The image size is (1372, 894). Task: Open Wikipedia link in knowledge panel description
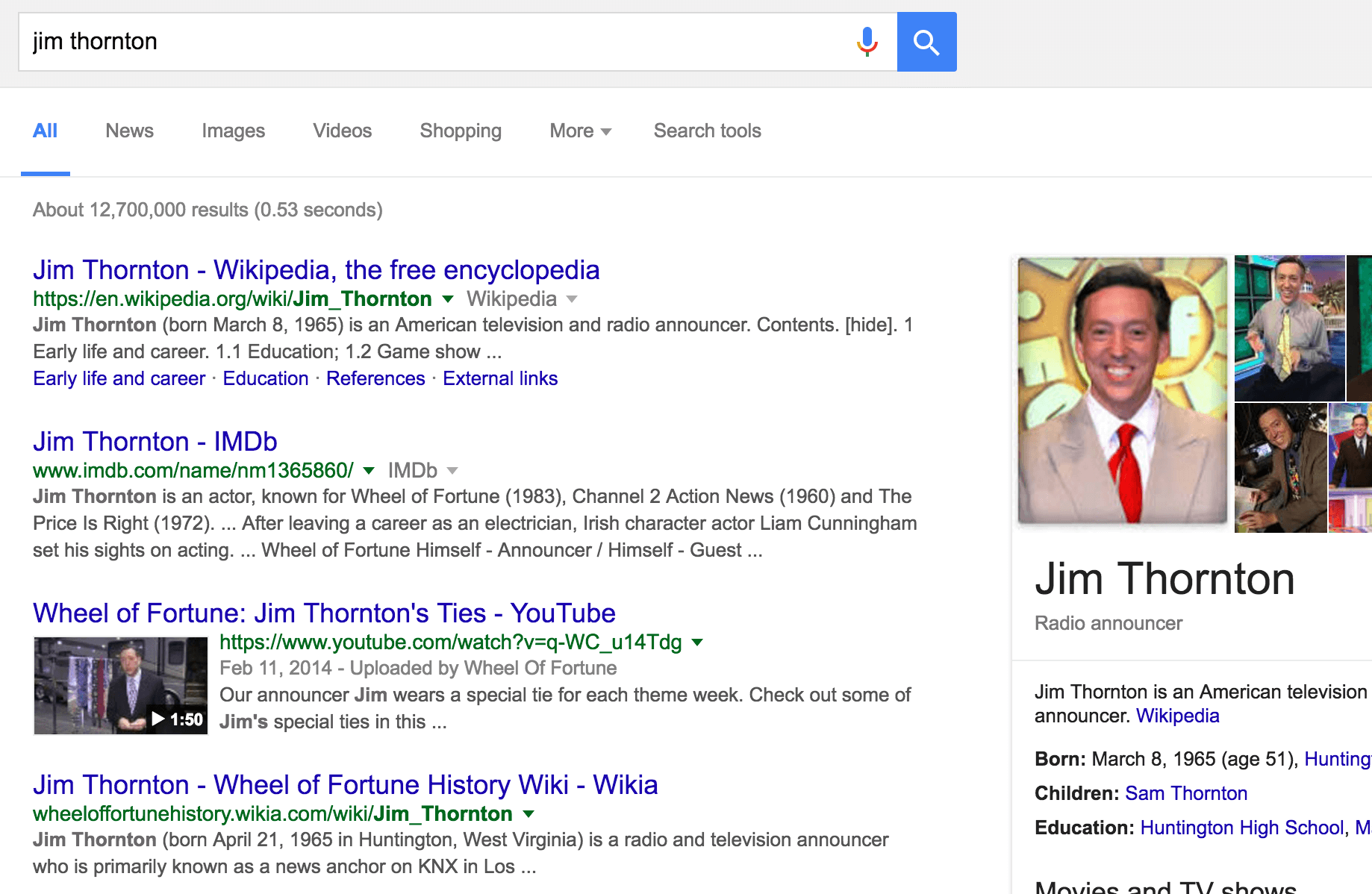click(x=1177, y=716)
